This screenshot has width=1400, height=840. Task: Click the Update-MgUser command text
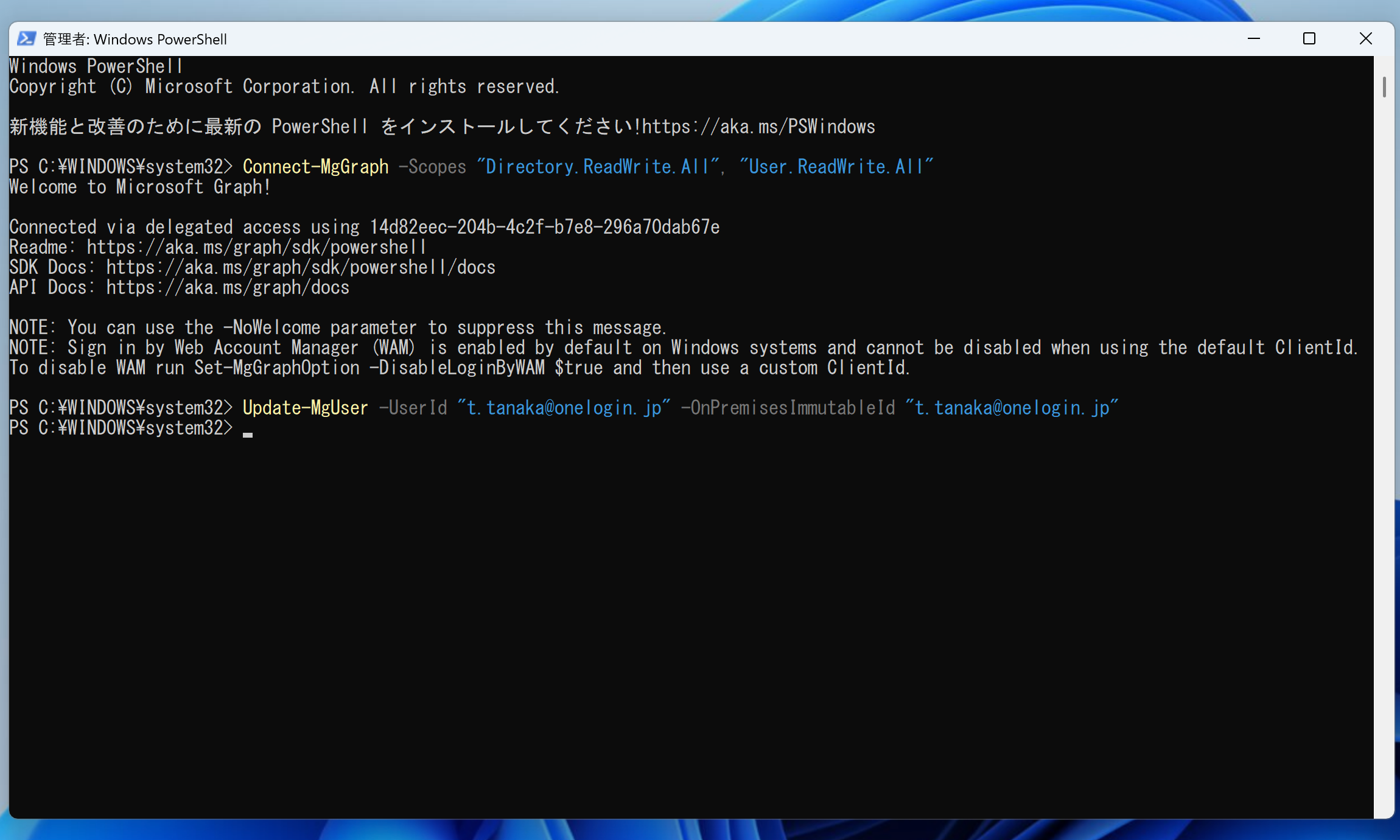305,408
